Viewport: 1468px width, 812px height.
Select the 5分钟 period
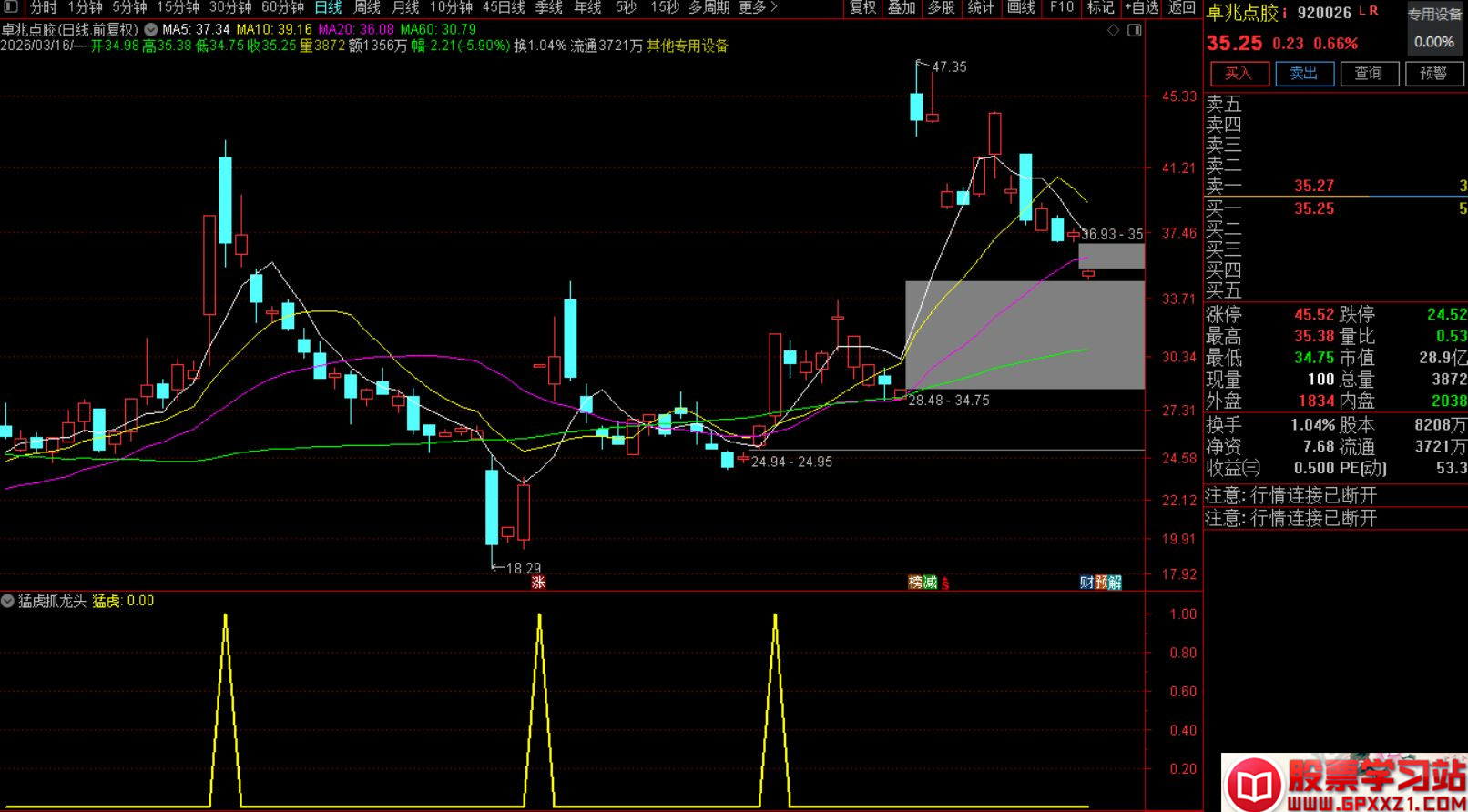pos(129,7)
